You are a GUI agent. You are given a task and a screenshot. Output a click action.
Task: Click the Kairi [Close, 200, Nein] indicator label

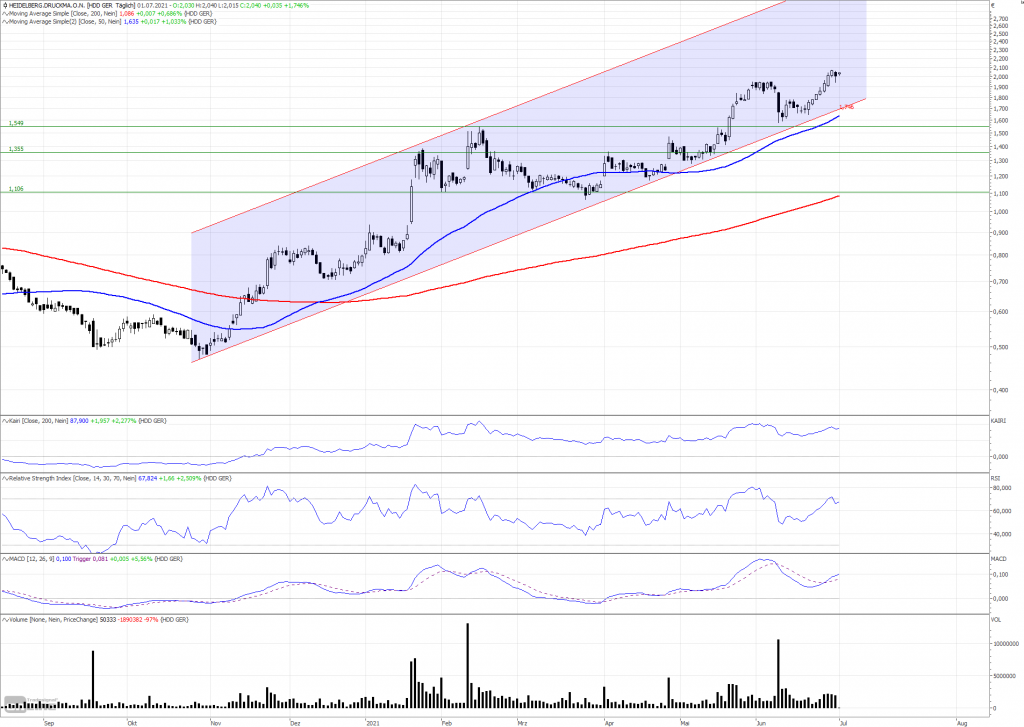coord(39,421)
